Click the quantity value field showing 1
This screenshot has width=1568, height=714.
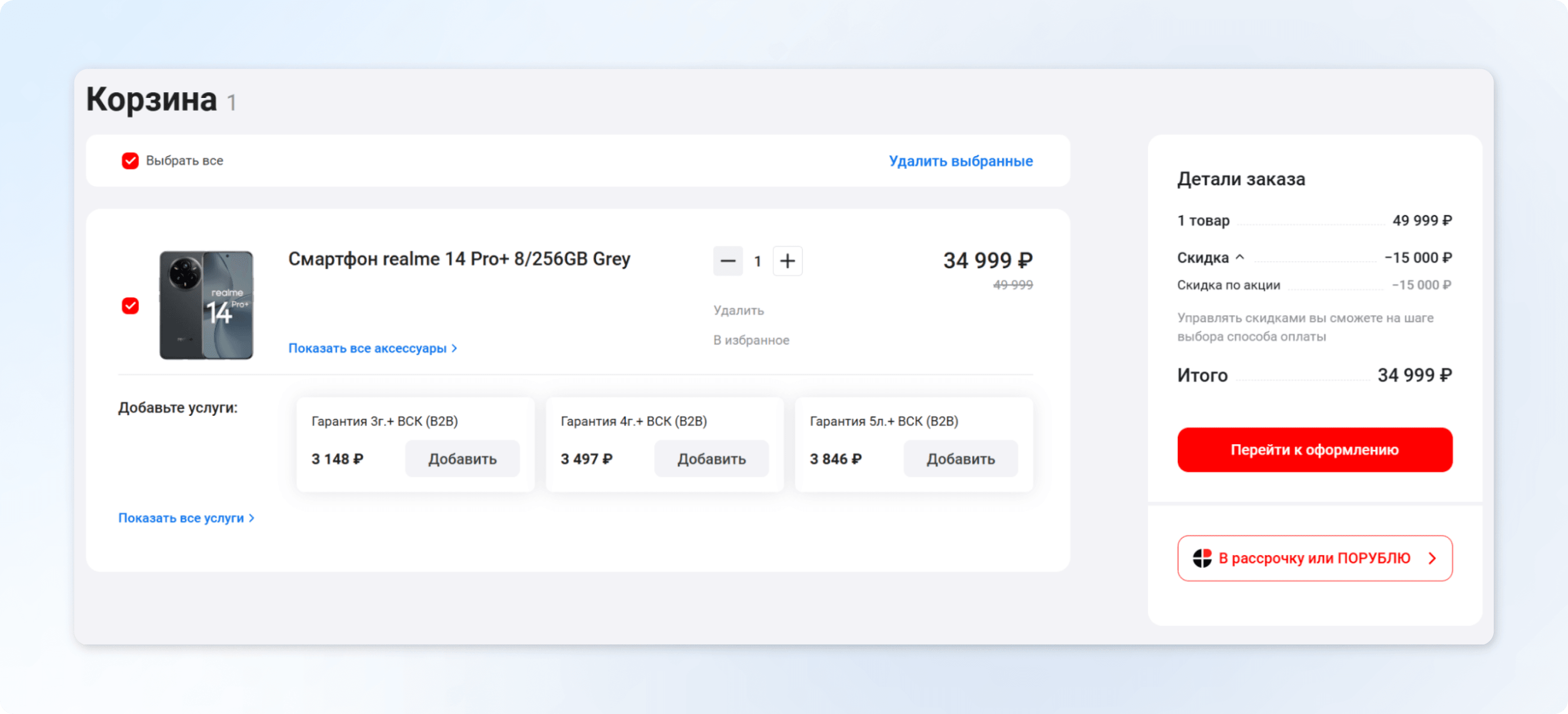tap(757, 262)
